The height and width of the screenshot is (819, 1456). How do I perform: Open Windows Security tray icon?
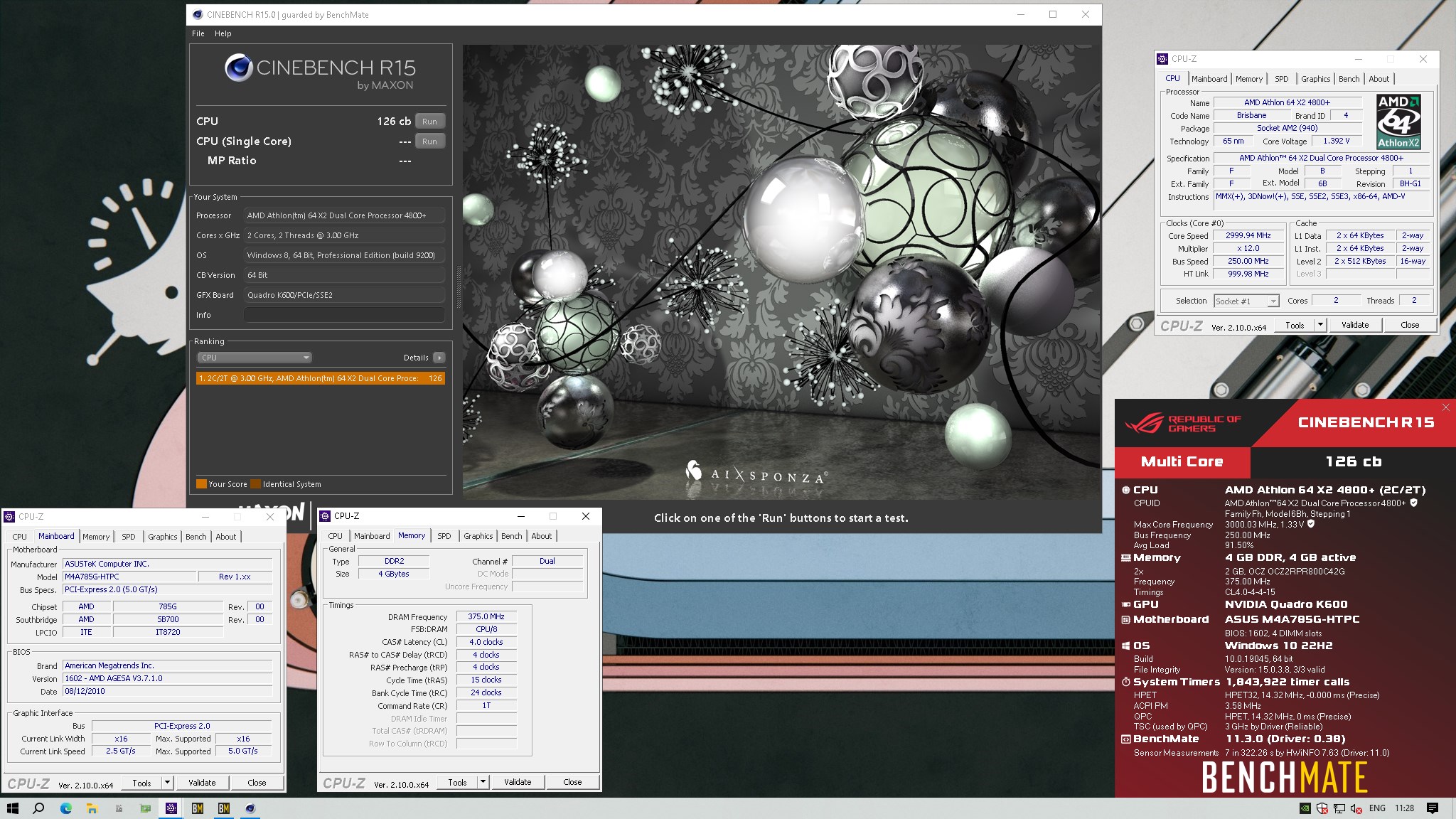pos(1322,808)
